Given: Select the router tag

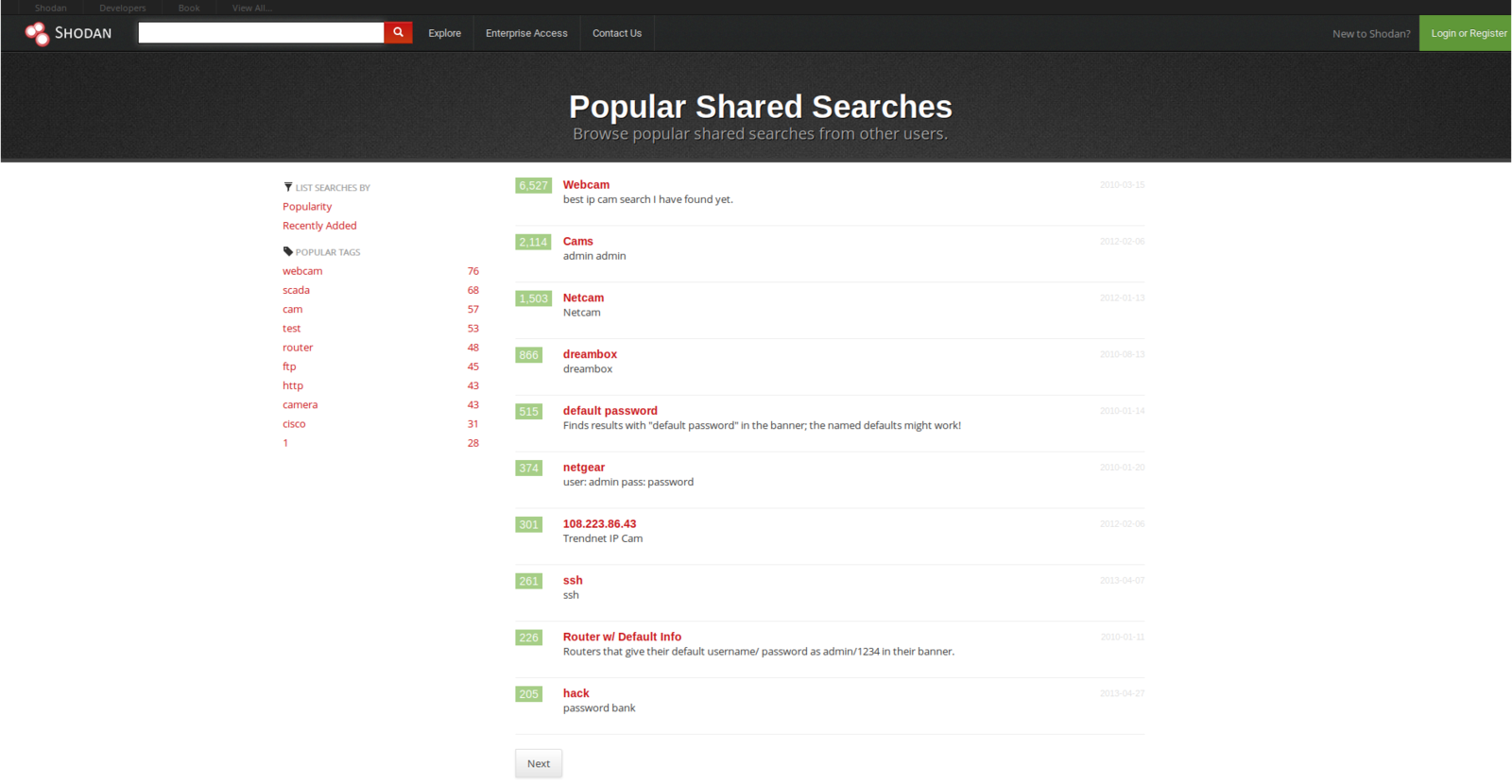Looking at the screenshot, I should 298,348.
